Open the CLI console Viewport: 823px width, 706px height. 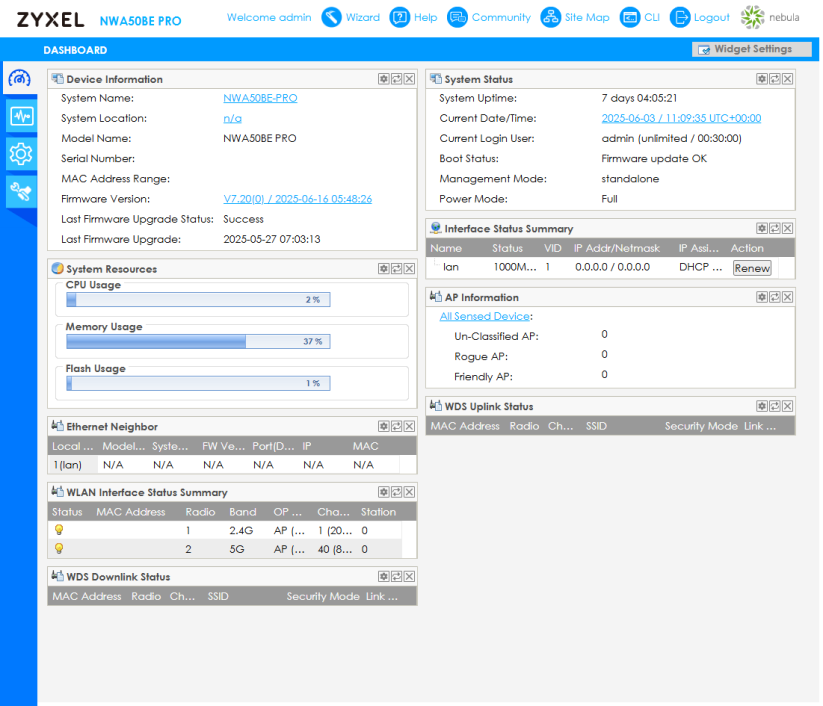coord(640,17)
